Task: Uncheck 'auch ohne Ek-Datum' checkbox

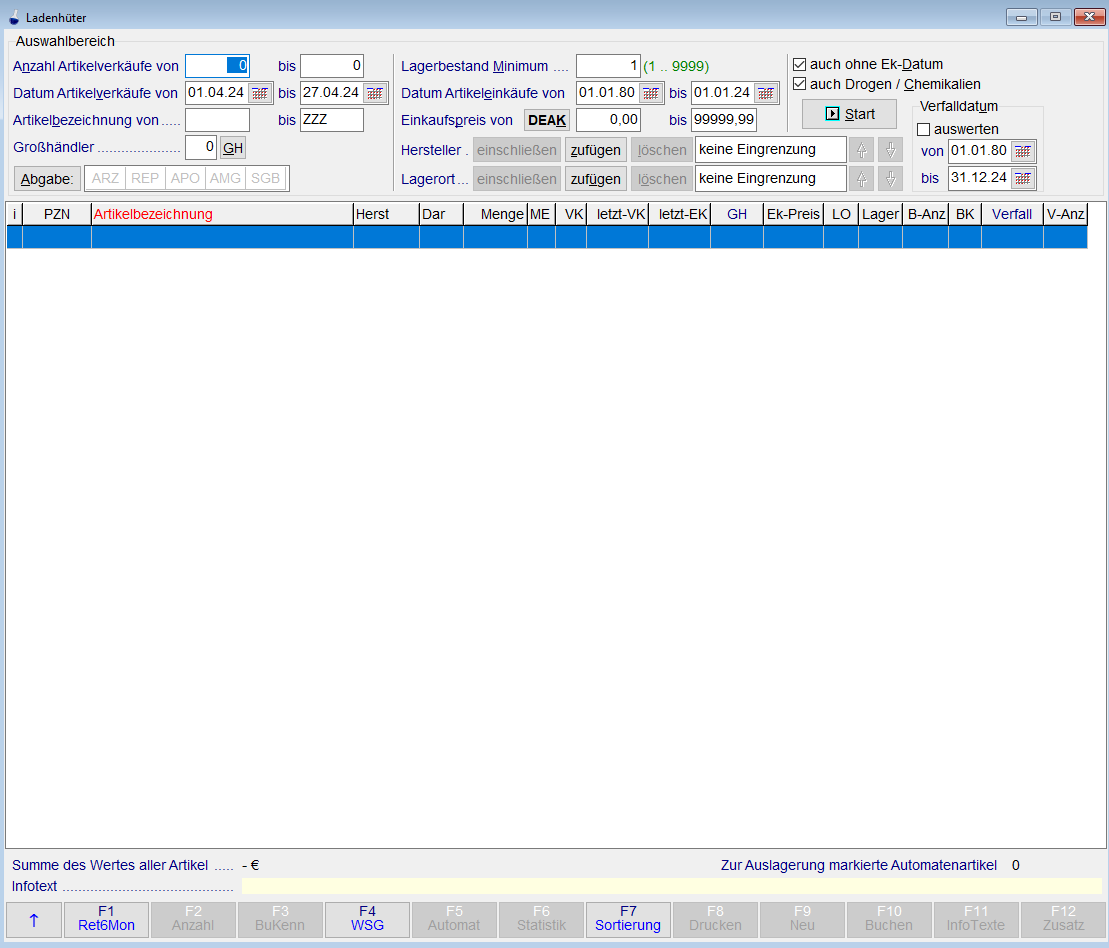Action: [x=799, y=64]
